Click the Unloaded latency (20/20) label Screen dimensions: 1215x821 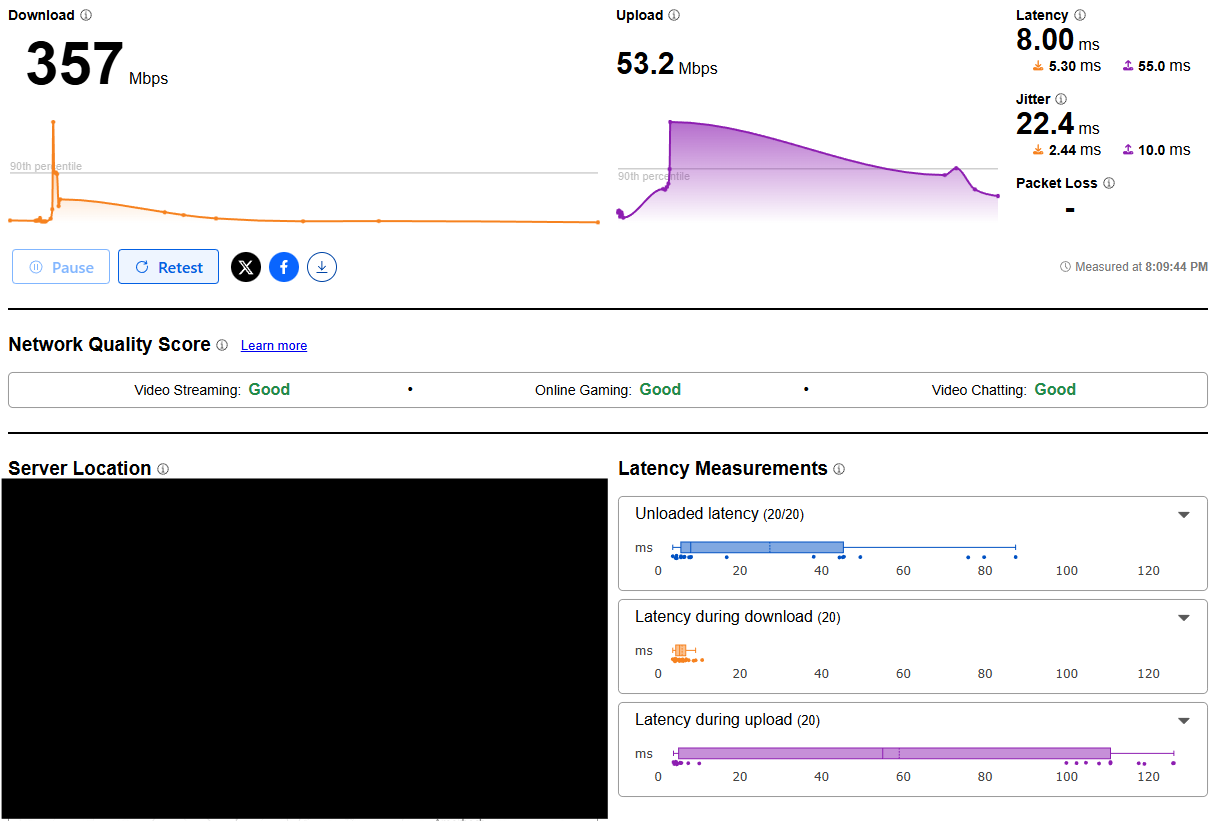click(x=719, y=514)
